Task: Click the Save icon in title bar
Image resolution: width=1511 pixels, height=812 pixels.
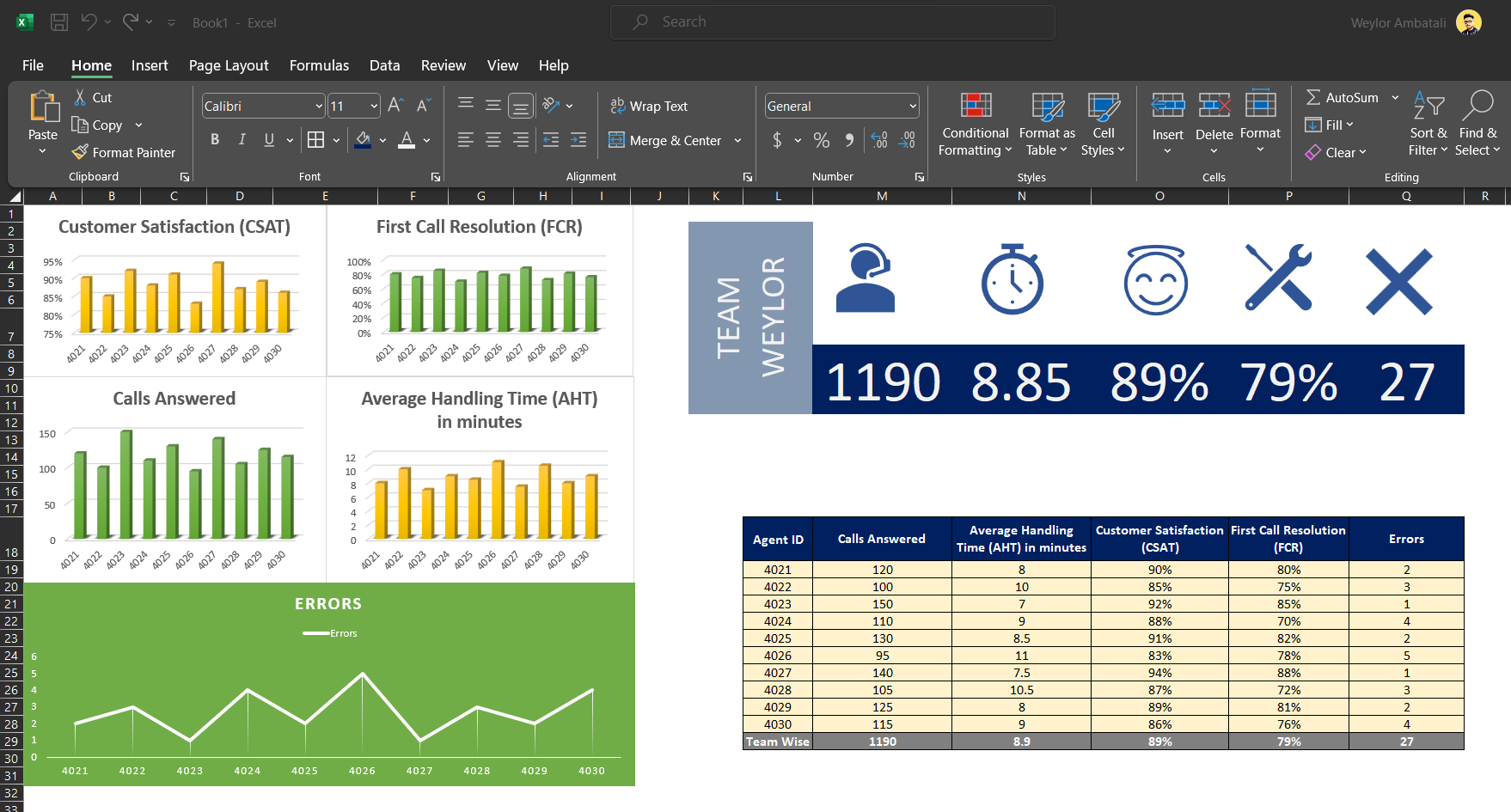Action: [x=59, y=22]
